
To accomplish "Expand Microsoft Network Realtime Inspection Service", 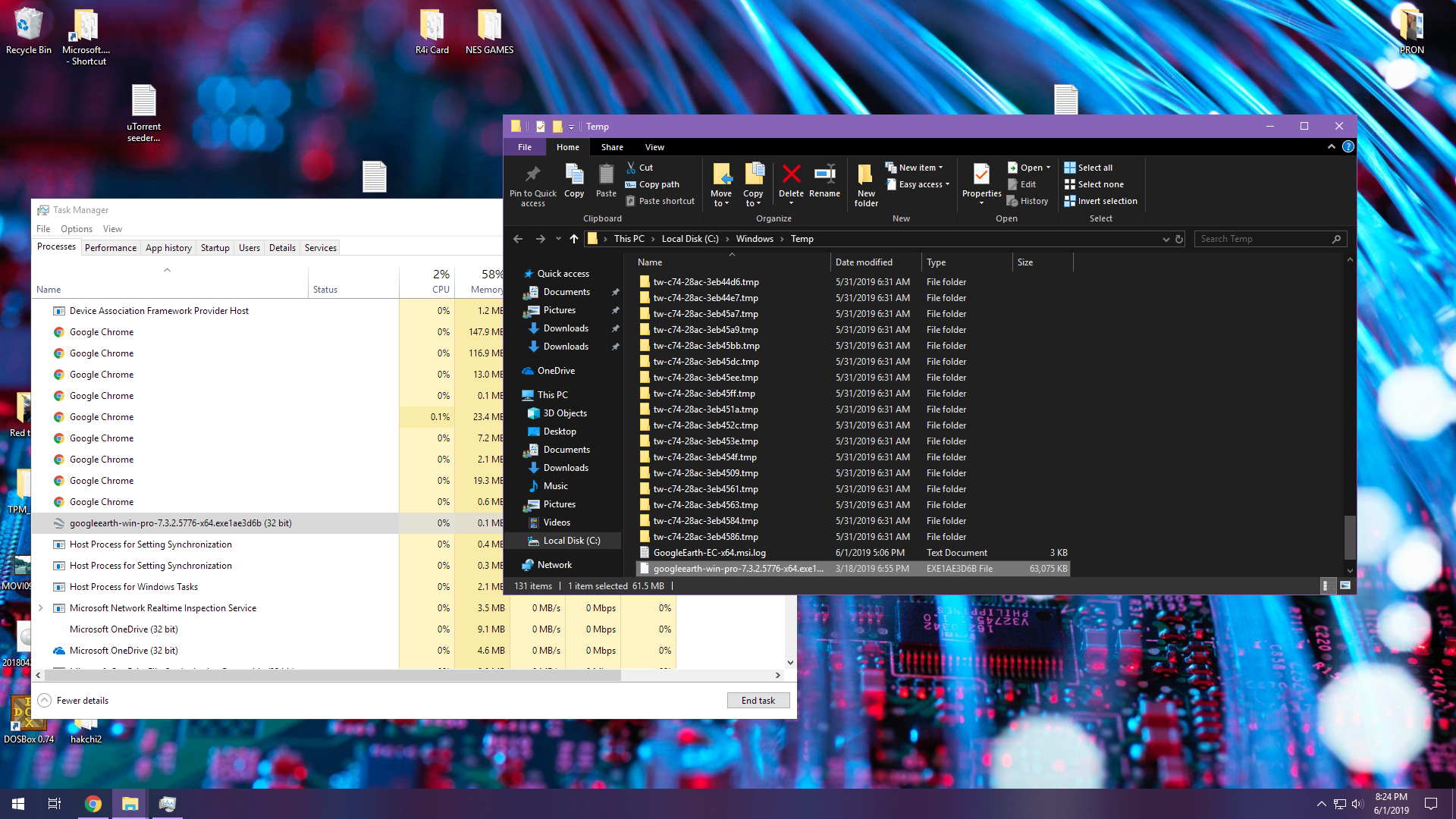I will tap(41, 608).
